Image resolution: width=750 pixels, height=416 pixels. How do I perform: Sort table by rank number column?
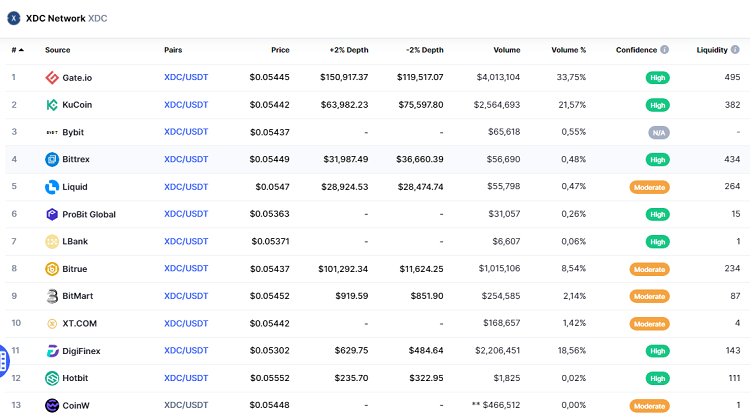(x=16, y=50)
